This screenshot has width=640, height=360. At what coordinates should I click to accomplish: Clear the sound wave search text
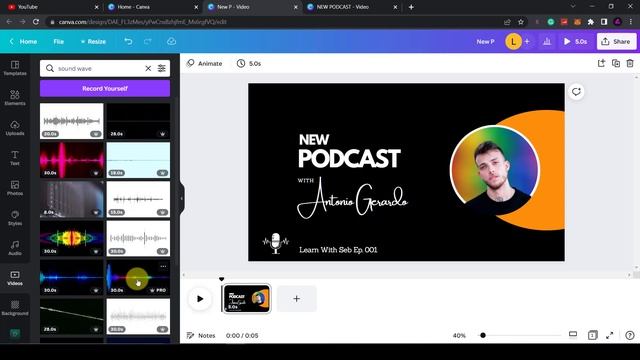[x=148, y=69]
